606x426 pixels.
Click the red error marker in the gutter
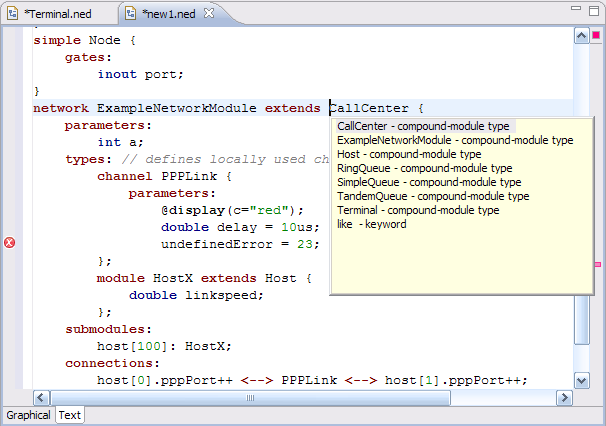tap(10, 243)
